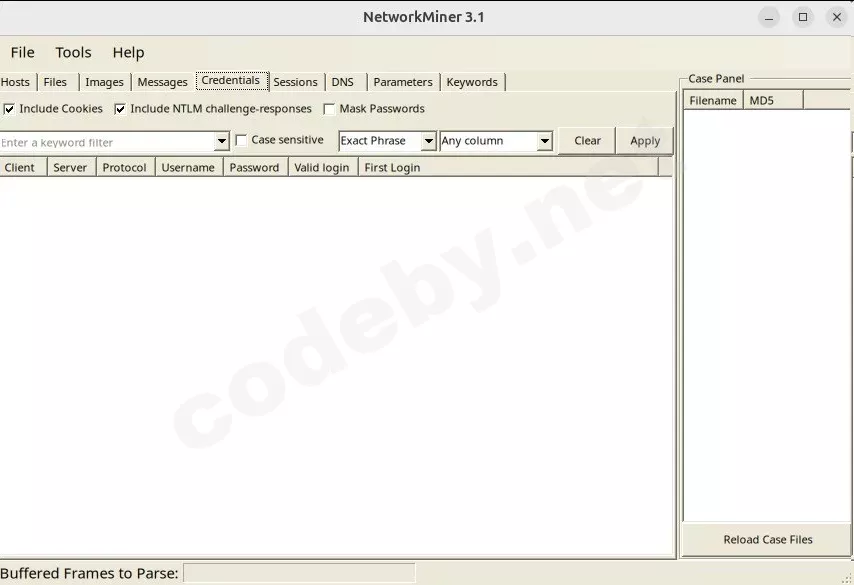
Task: Open the Help menu
Action: [129, 52]
